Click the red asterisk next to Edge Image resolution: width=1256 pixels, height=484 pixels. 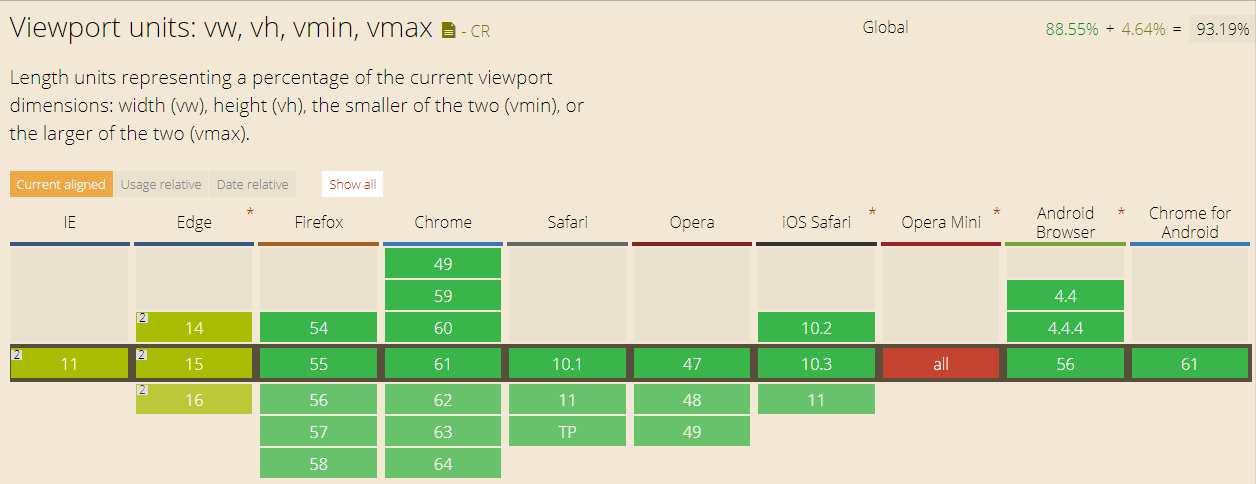click(250, 212)
